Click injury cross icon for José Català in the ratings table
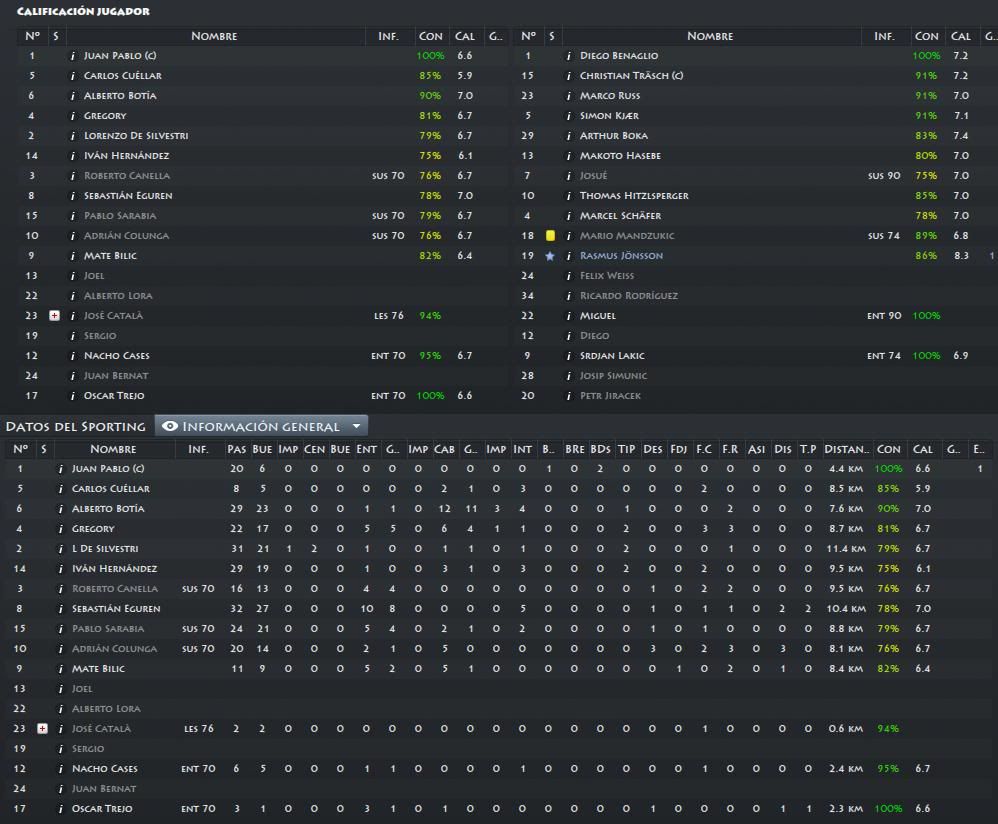This screenshot has width=998, height=824. (x=55, y=316)
